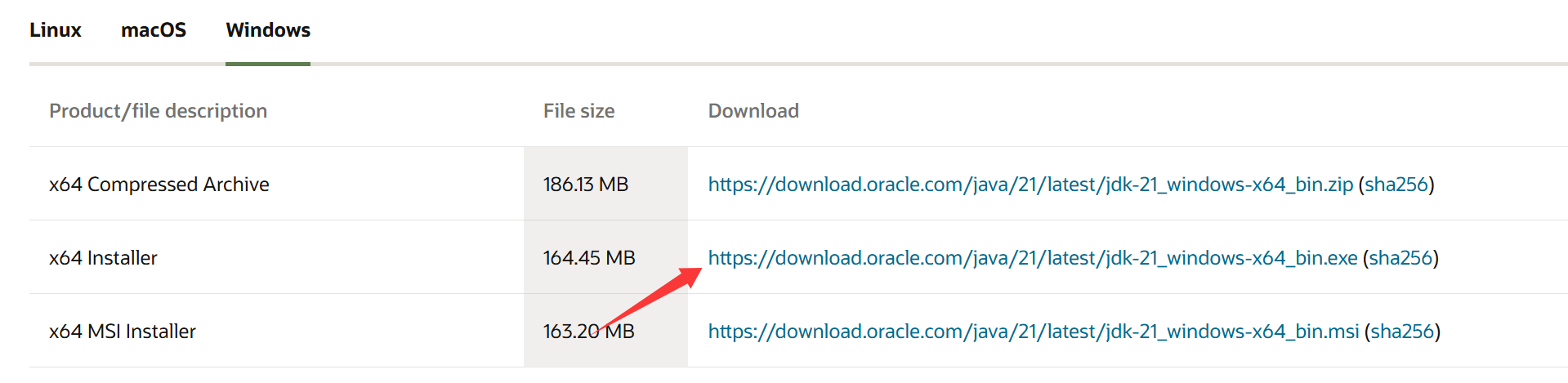1568x383 pixels.
Task: Switch to the macOS tab
Action: tap(154, 30)
